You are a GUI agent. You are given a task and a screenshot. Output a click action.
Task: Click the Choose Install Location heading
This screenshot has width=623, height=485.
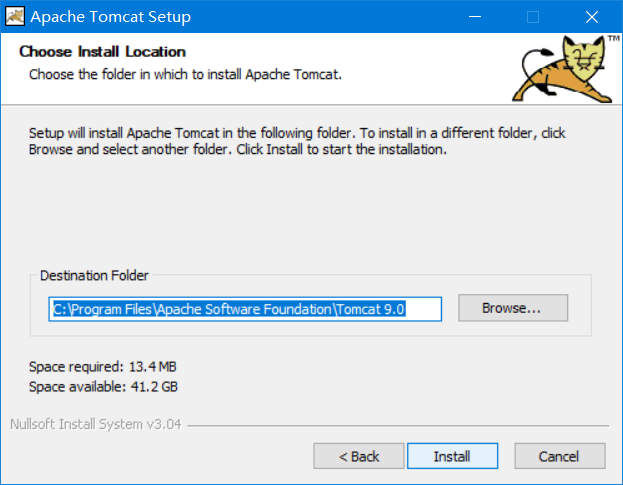click(x=103, y=52)
